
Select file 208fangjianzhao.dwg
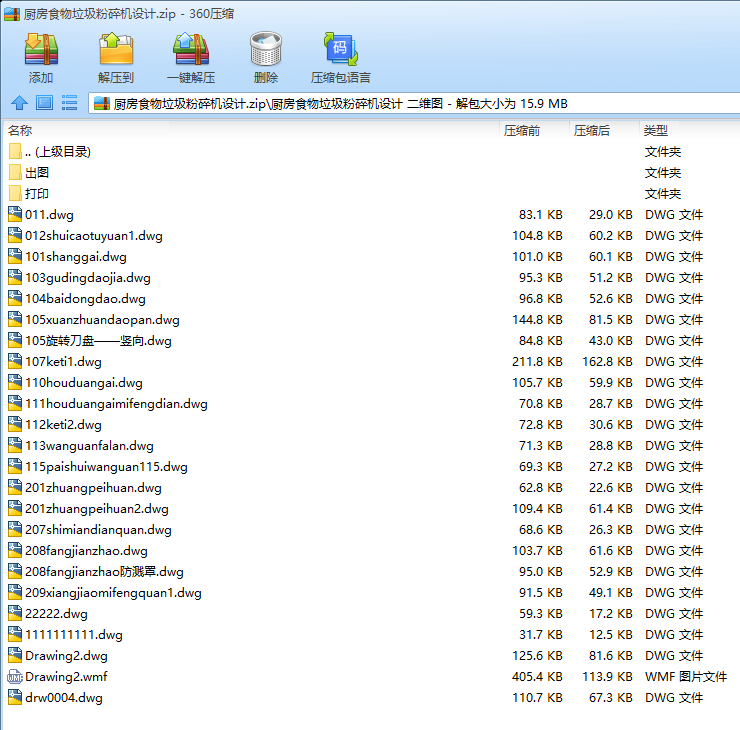(86, 551)
